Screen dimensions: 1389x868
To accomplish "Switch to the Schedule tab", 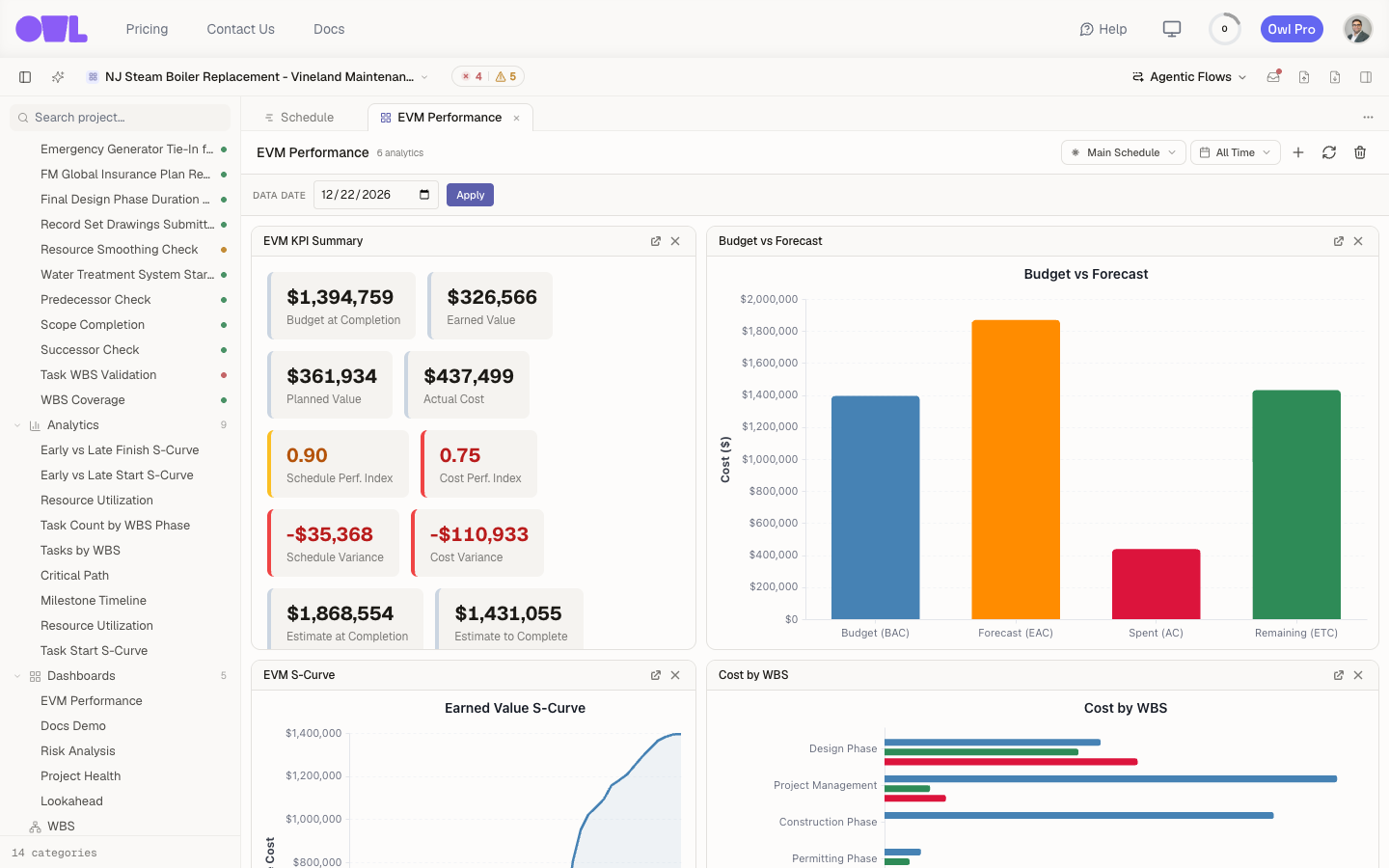I will point(299,118).
